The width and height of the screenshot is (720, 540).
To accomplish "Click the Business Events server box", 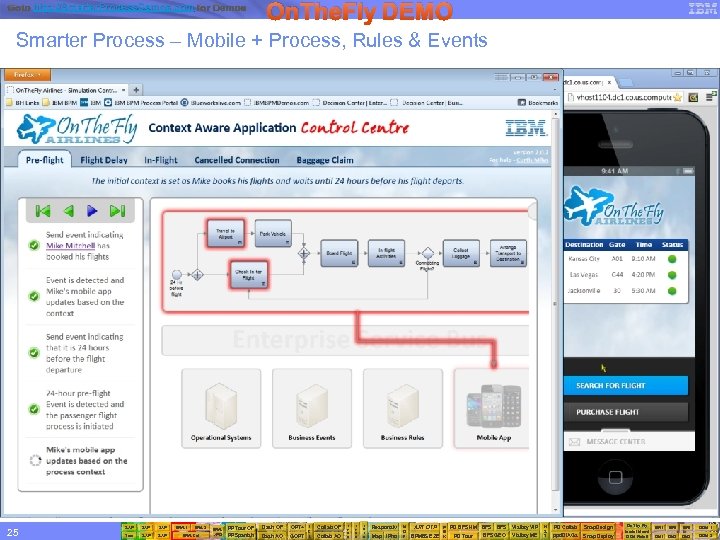I will (x=312, y=408).
